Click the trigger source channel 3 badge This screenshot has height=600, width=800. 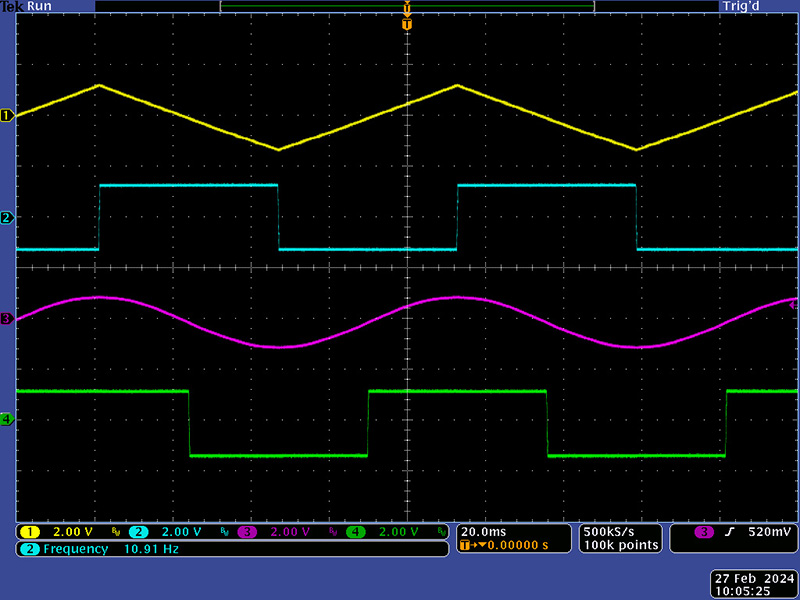pyautogui.click(x=705, y=533)
